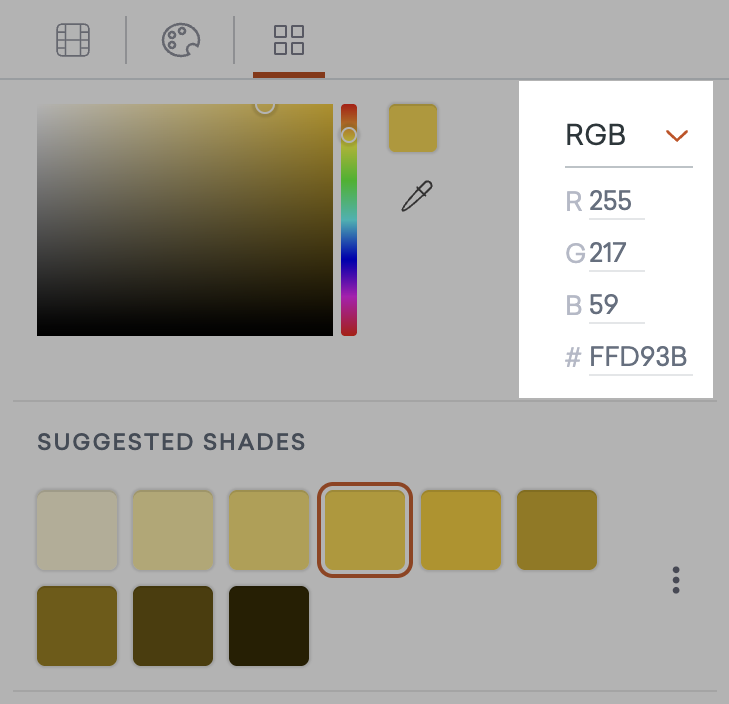Click the saturation gradient picker area

185,219
